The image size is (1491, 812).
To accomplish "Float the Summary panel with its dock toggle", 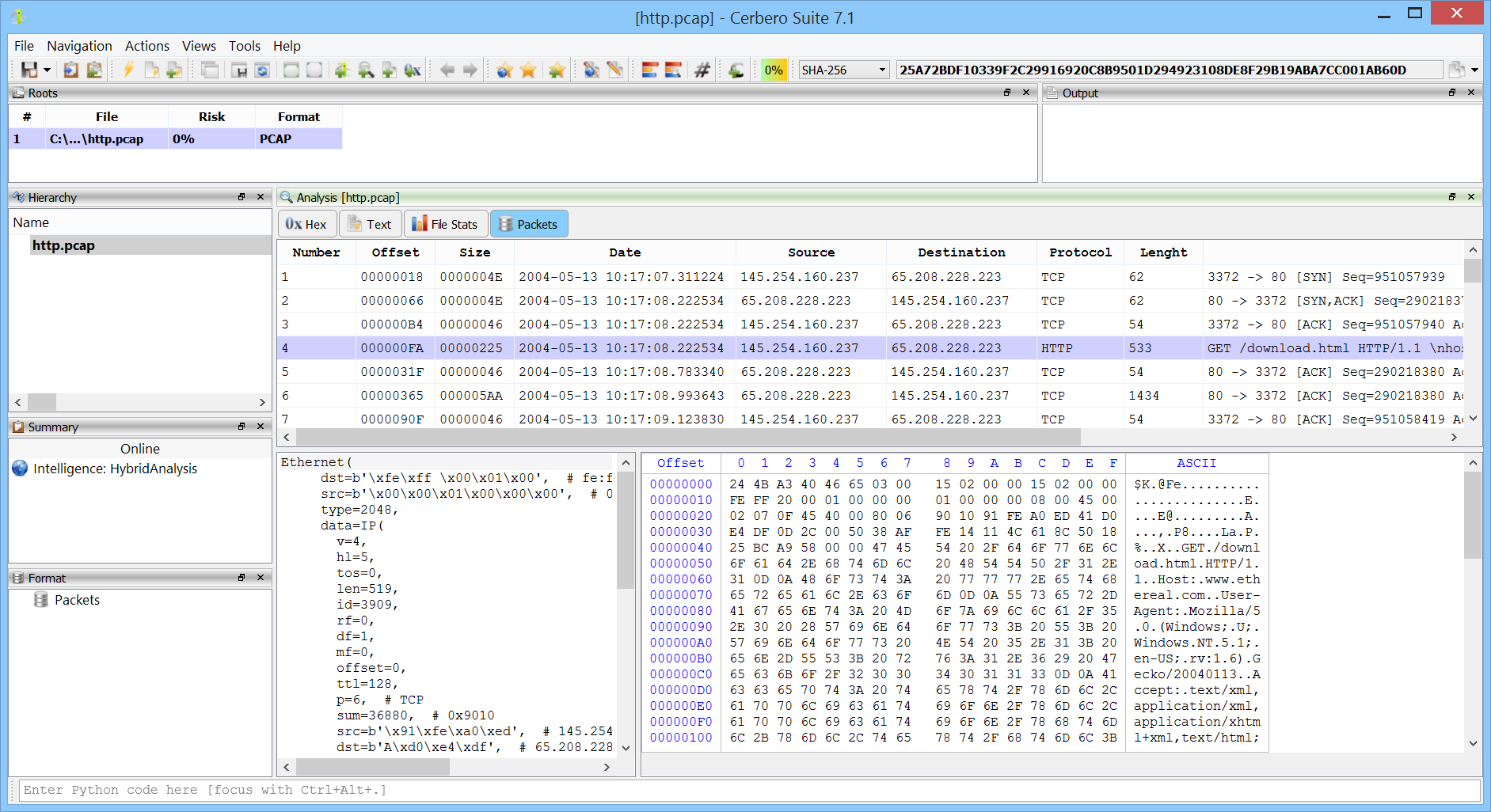I will [x=242, y=427].
